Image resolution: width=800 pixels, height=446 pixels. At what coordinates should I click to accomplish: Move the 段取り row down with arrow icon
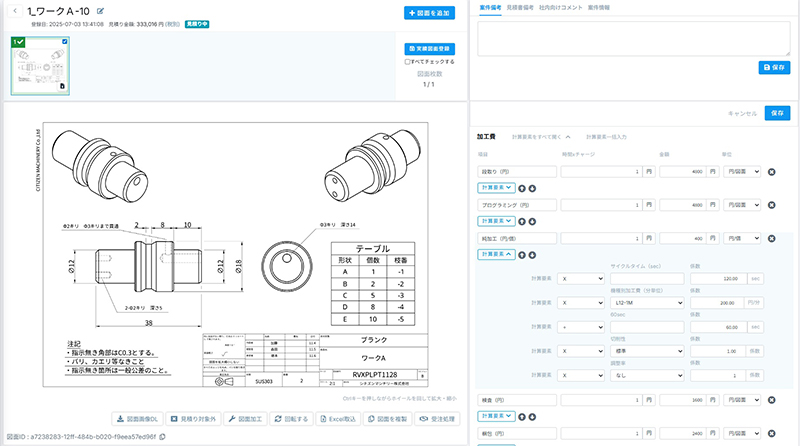tap(531, 188)
